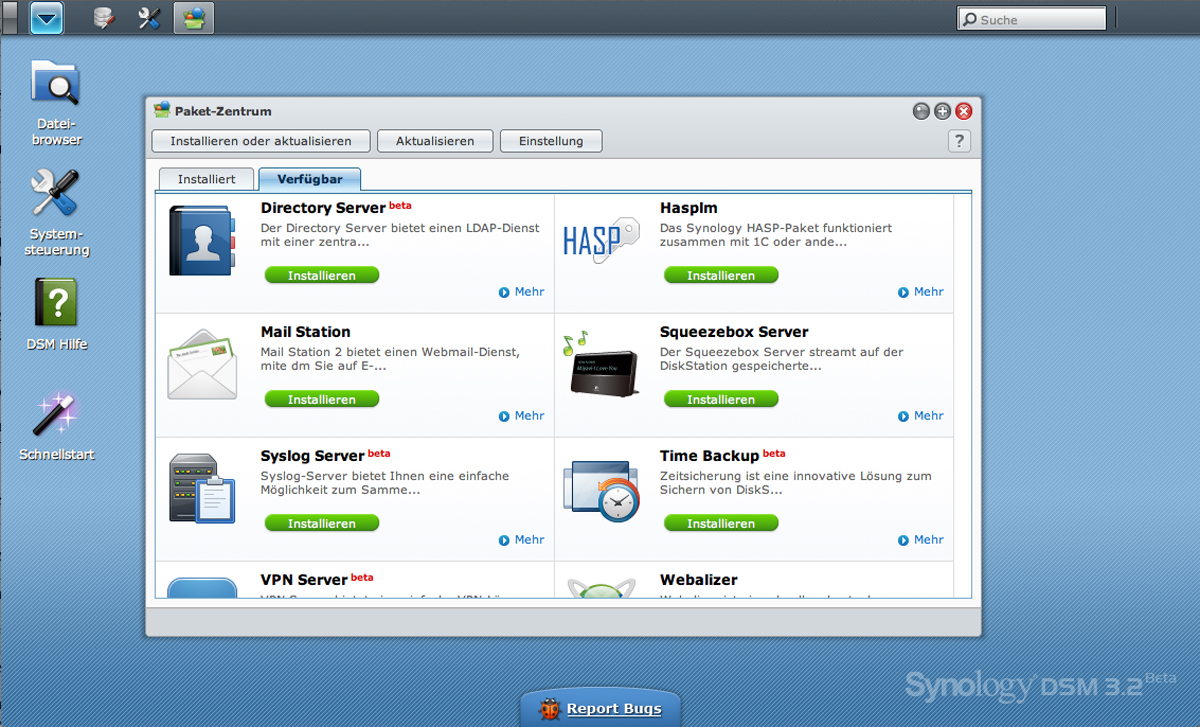Image resolution: width=1200 pixels, height=727 pixels.
Task: Click the Report Bugs ladybug icon
Action: [549, 709]
